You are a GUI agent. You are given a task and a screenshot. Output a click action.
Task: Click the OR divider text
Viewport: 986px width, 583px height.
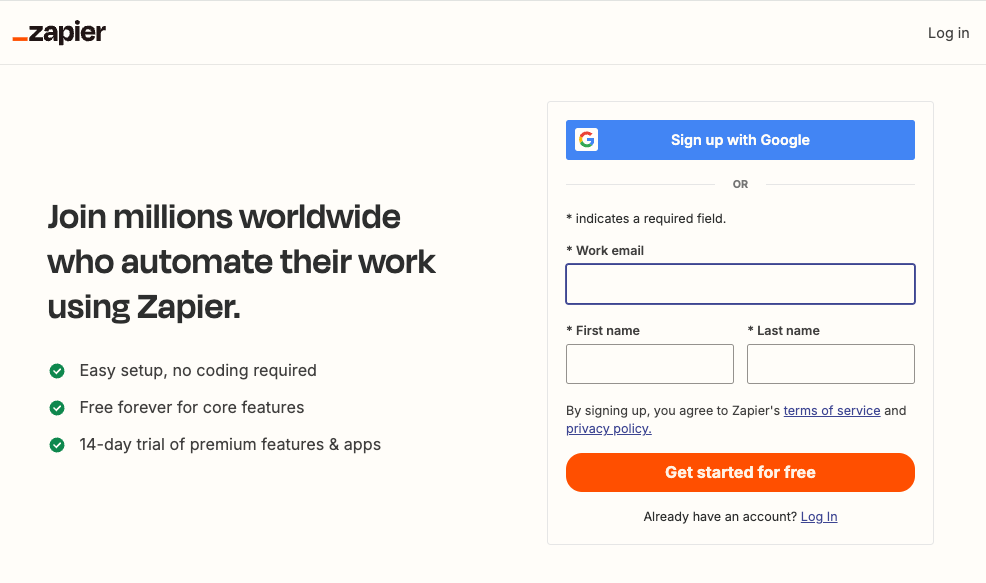740,185
